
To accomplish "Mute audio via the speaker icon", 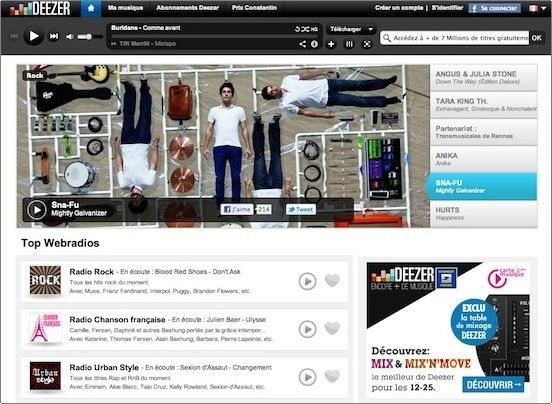I will [x=70, y=37].
